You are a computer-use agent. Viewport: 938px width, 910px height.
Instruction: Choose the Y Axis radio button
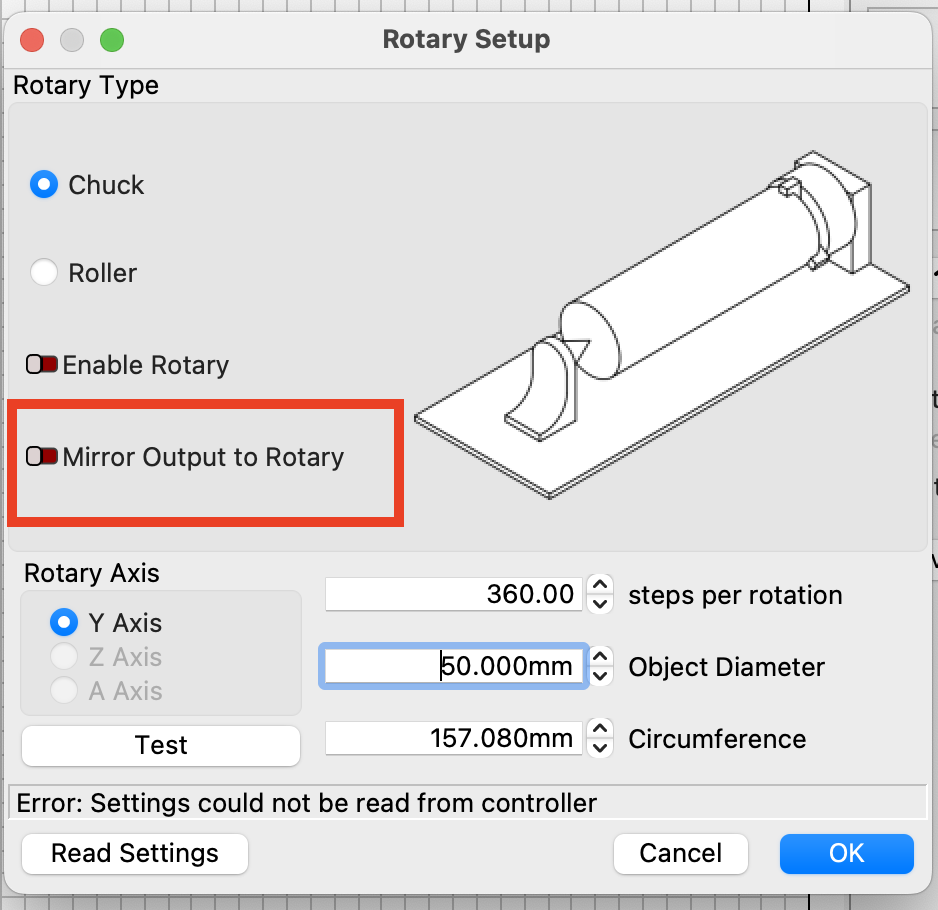click(x=64, y=622)
